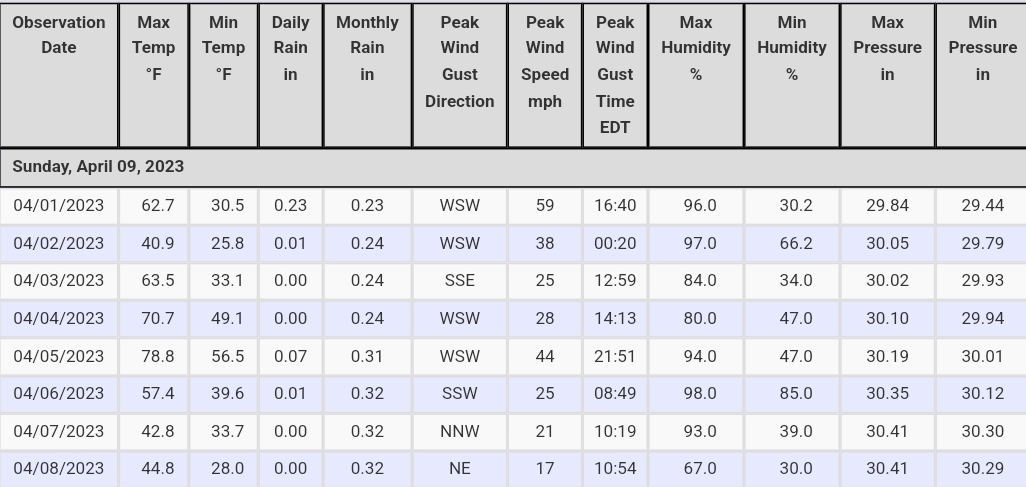The width and height of the screenshot is (1026, 487).
Task: Click the 04/05/2023 date cell
Action: [x=59, y=356]
